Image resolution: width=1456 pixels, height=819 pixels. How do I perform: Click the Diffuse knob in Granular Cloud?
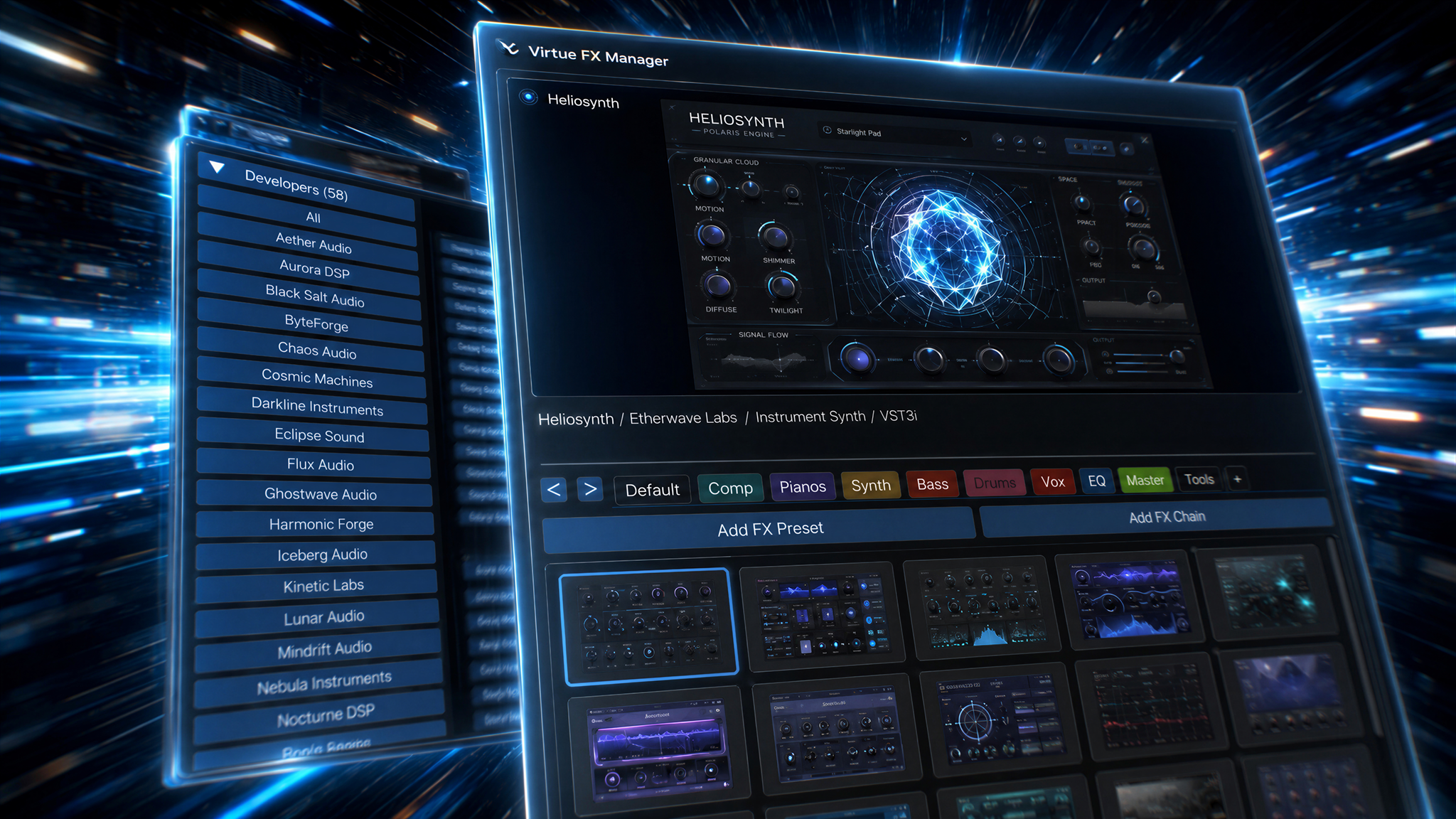click(x=718, y=286)
